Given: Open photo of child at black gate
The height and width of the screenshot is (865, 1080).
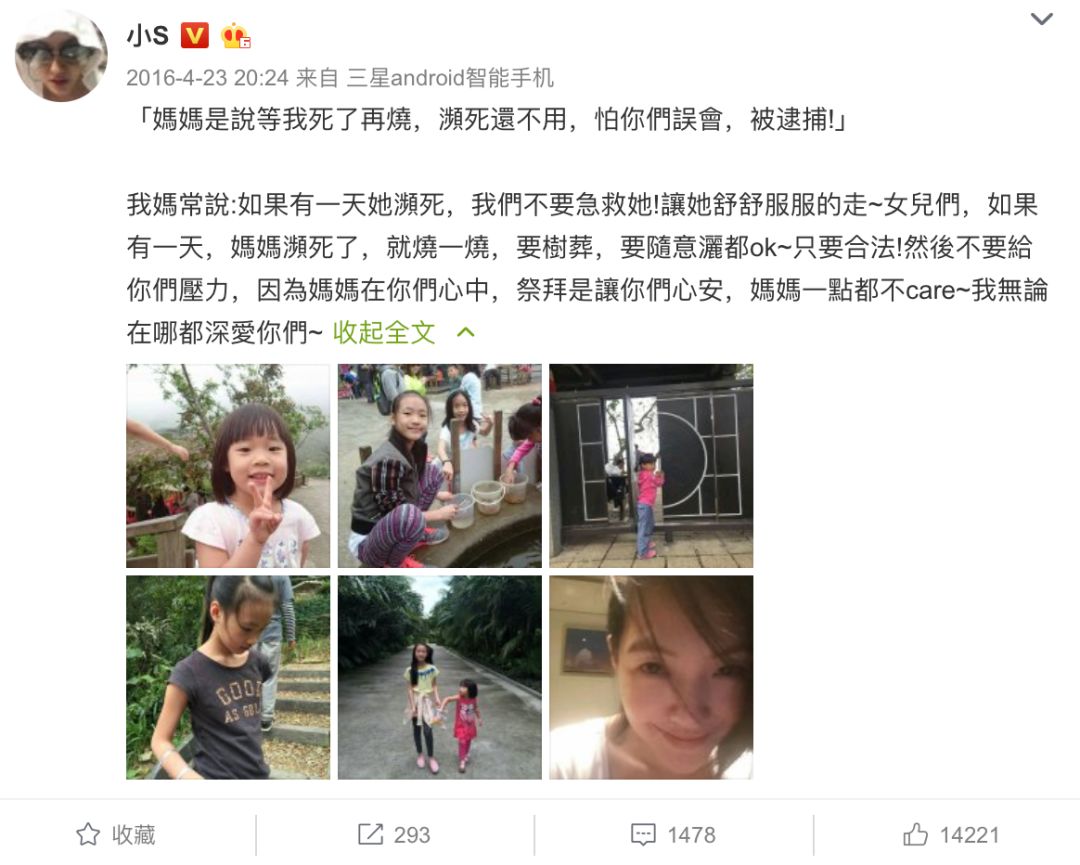Looking at the screenshot, I should 651,466.
